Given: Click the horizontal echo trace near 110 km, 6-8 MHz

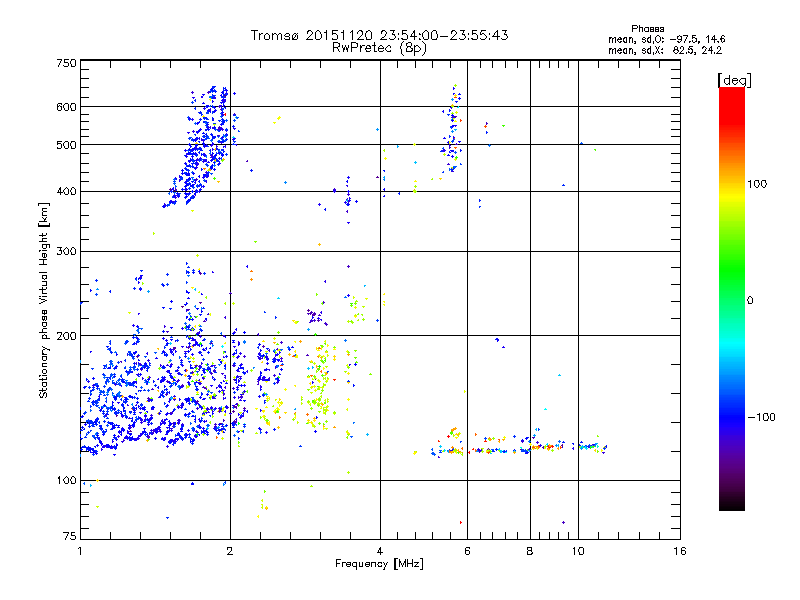Looking at the screenshot, I should (x=499, y=449).
